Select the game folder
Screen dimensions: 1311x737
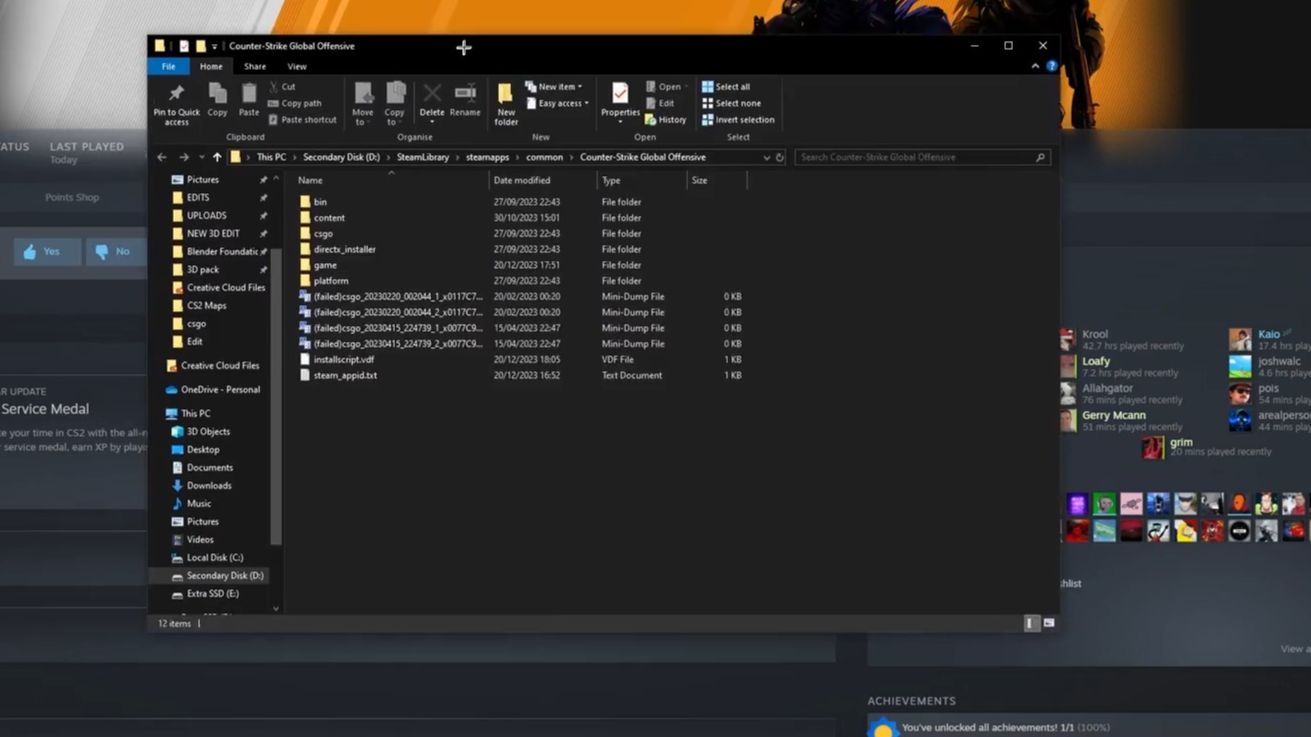tap(325, 265)
